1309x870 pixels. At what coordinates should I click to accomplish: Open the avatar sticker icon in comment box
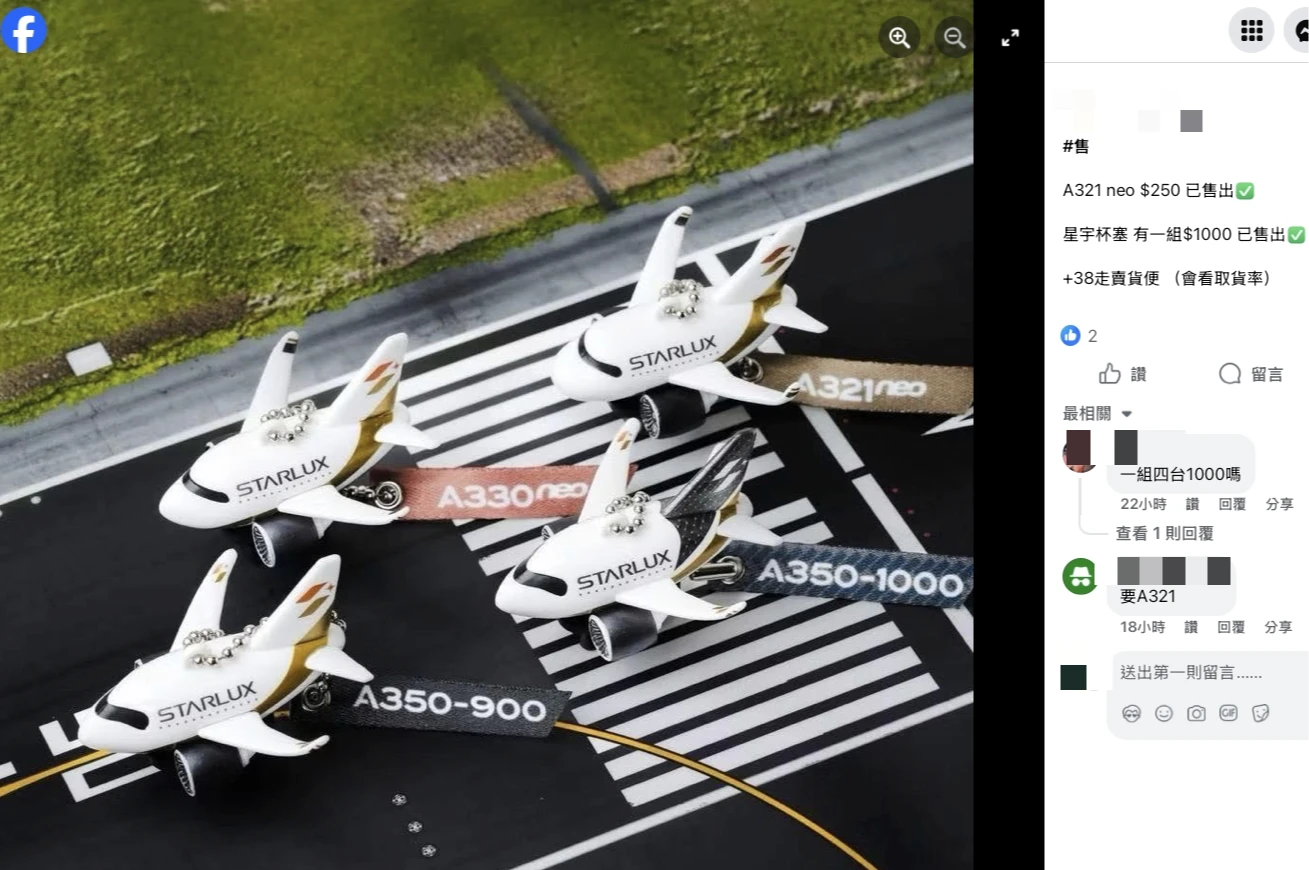(1131, 713)
